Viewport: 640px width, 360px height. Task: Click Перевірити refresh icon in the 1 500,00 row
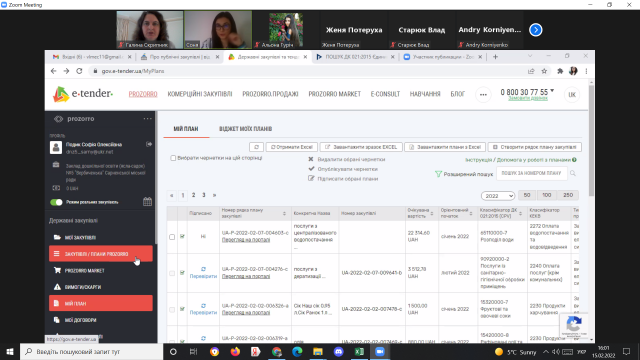(x=203, y=305)
